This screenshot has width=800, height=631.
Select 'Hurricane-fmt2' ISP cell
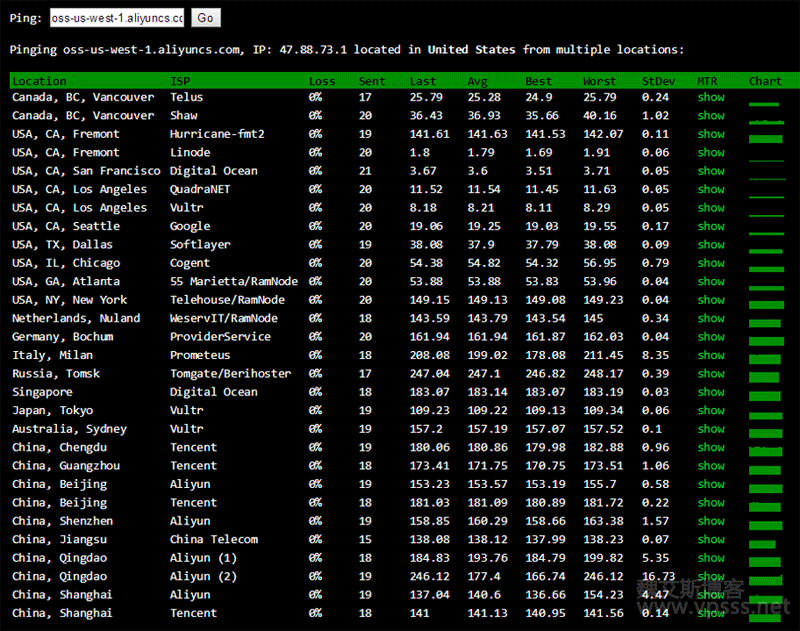(x=217, y=134)
